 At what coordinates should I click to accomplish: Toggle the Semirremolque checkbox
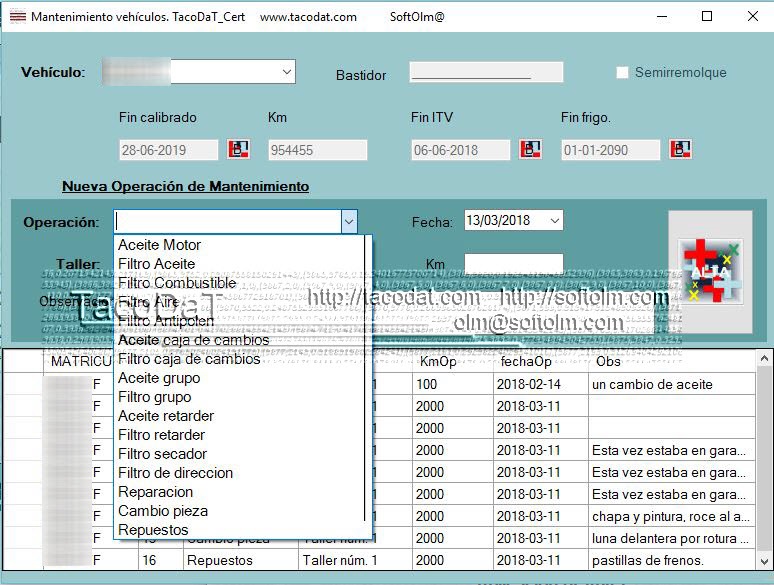622,72
